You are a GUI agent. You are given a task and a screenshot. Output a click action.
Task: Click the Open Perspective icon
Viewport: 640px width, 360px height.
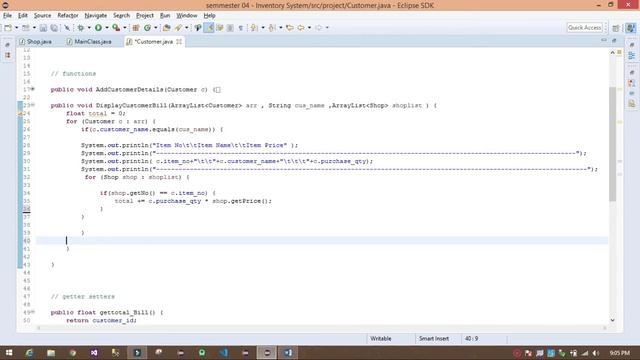(x=616, y=28)
